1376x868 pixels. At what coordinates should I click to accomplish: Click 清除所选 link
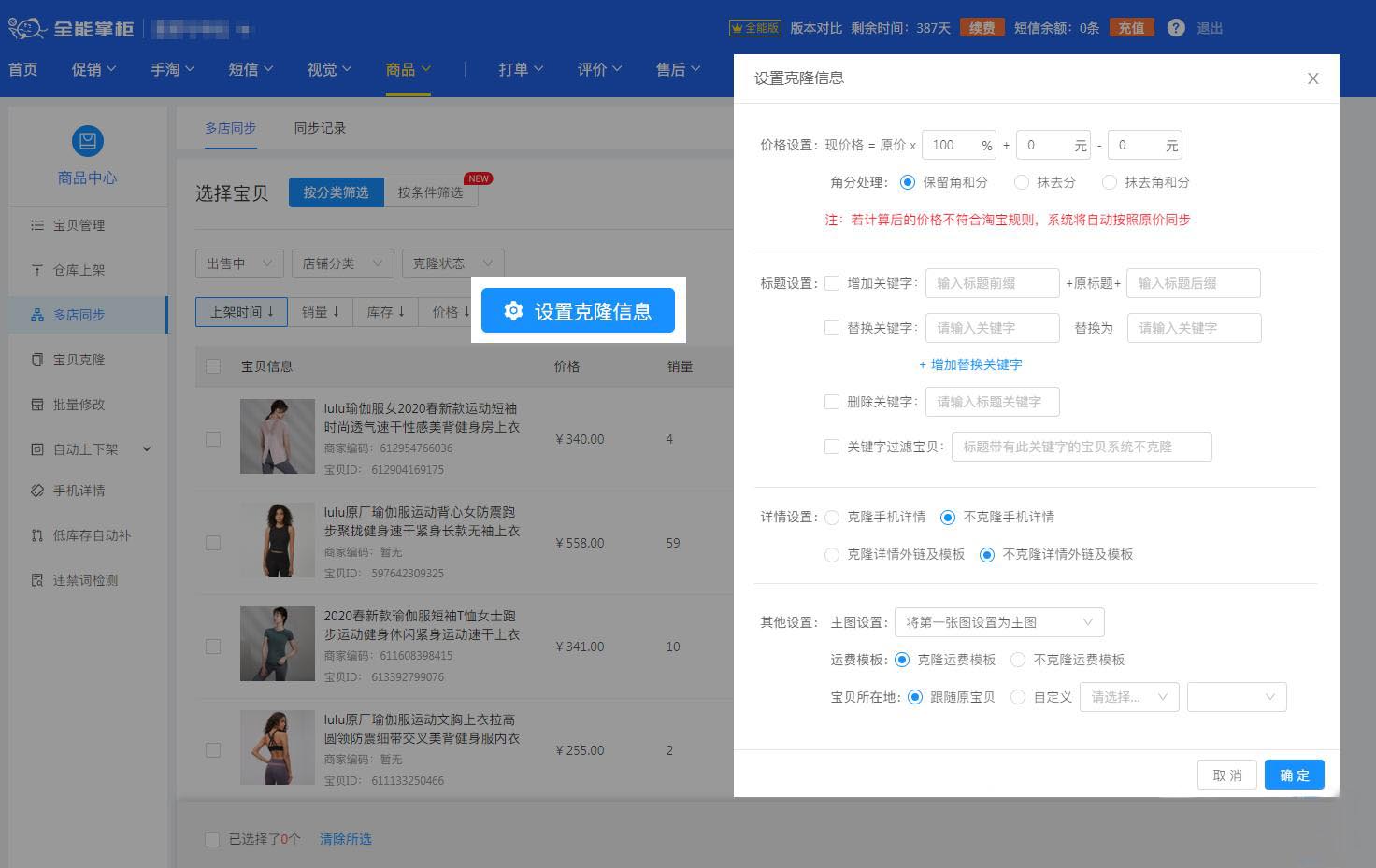346,839
